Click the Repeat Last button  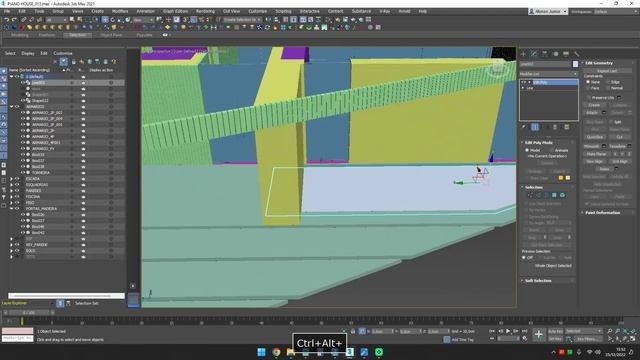pos(607,71)
